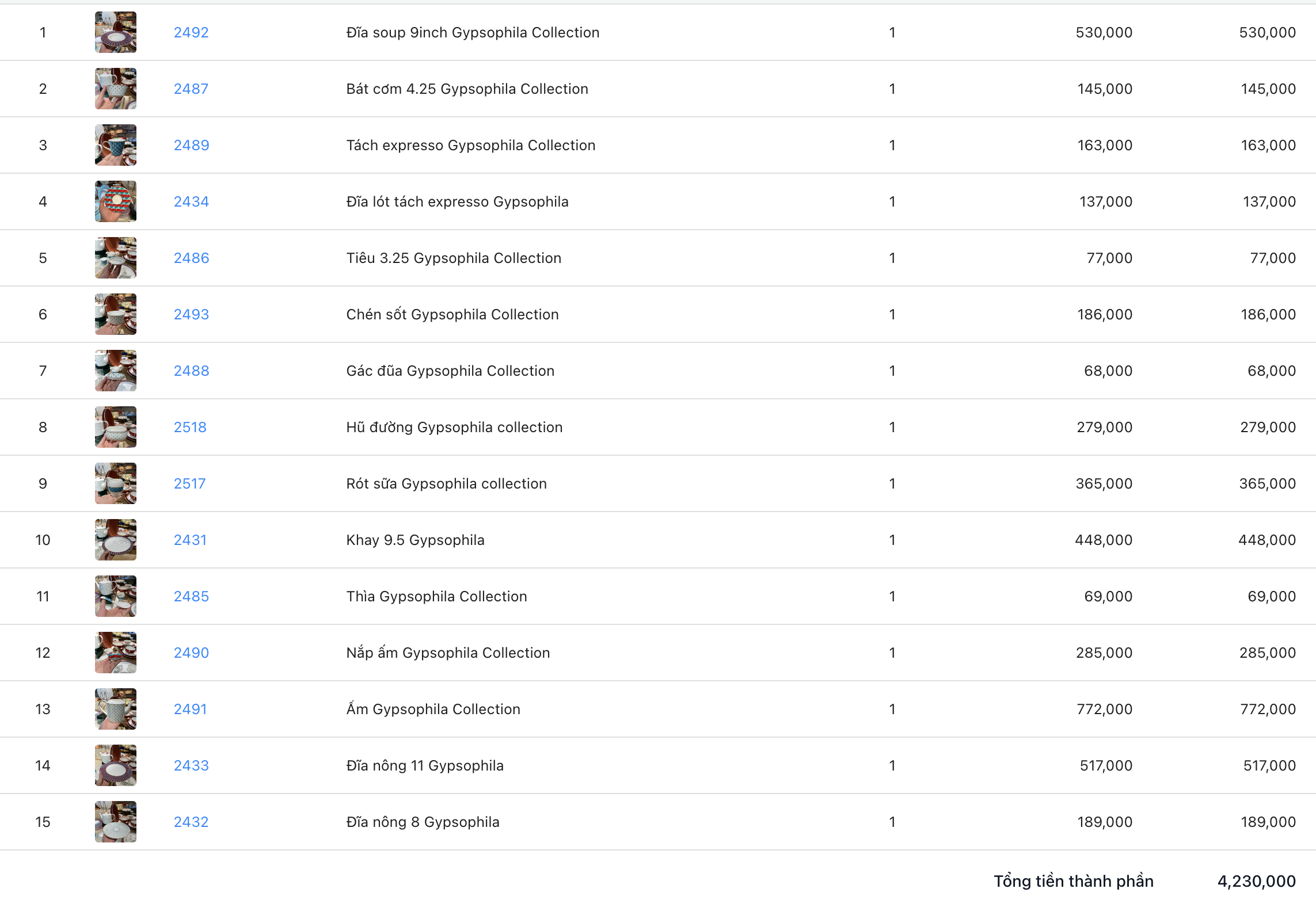This screenshot has width=1316, height=900.
Task: Click the Gác đũa product thumbnail
Action: tap(116, 371)
